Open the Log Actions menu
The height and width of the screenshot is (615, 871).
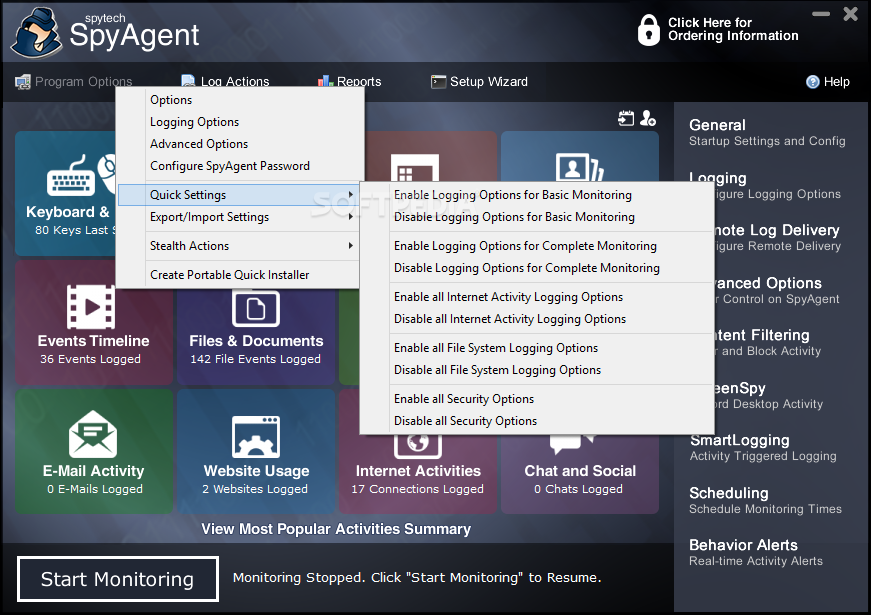pyautogui.click(x=226, y=82)
